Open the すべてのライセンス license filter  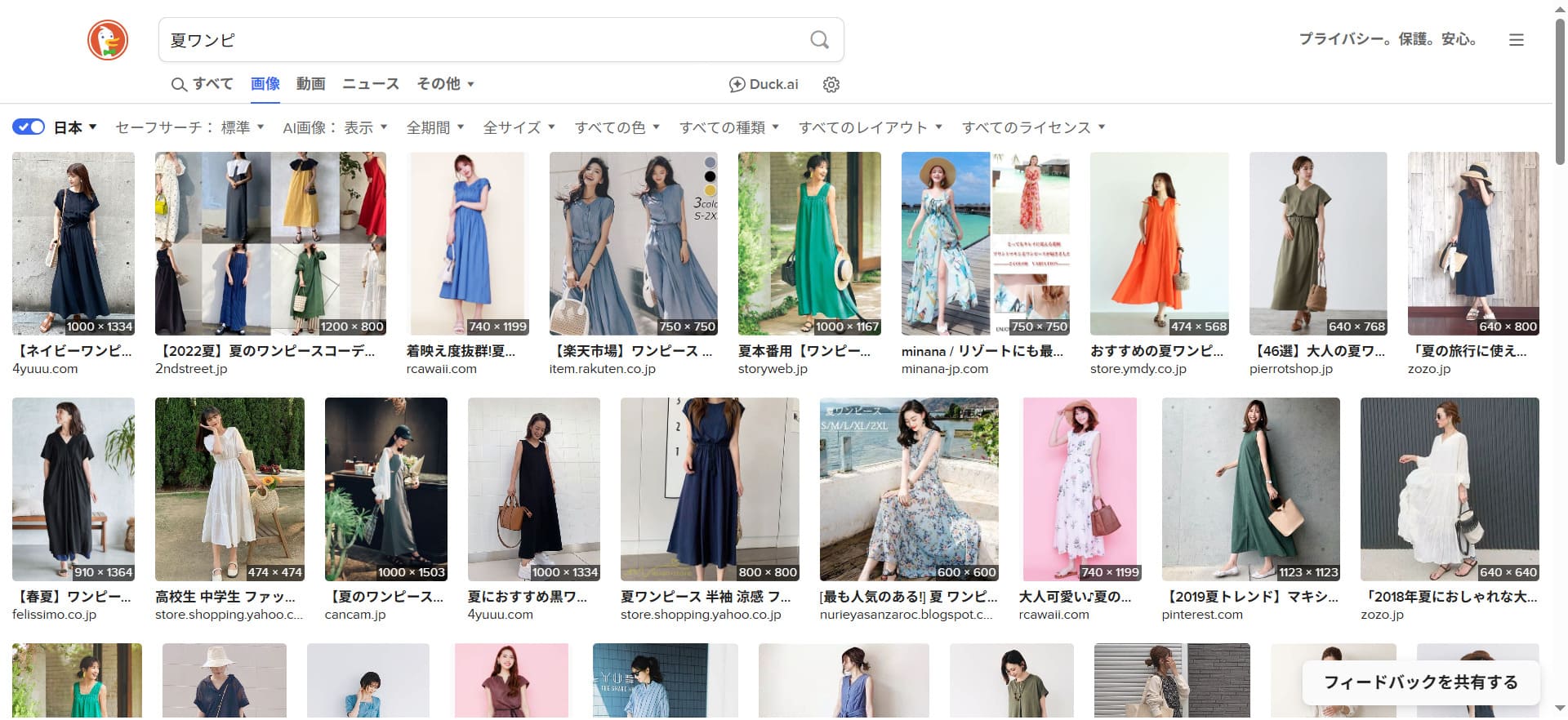click(x=1034, y=127)
